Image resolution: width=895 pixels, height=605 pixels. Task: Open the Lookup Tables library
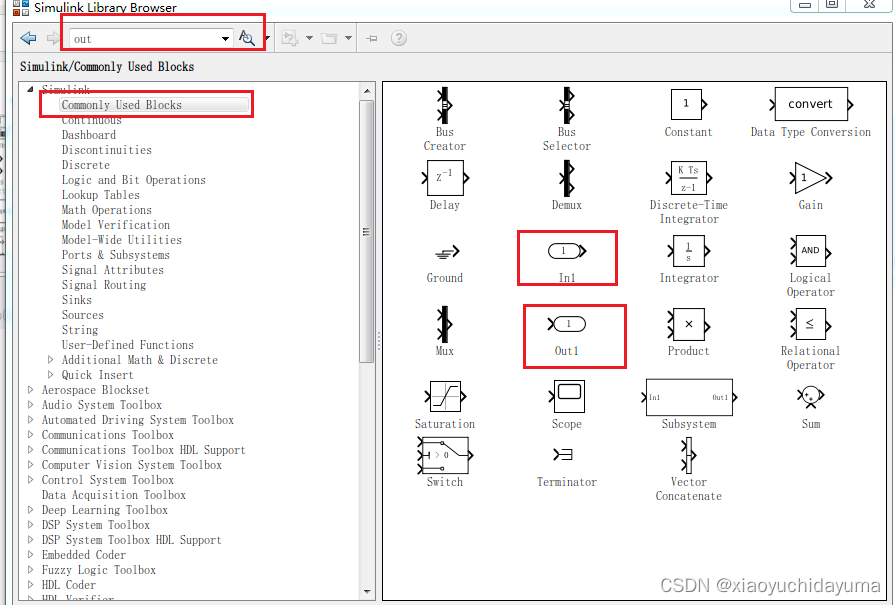pyautogui.click(x=100, y=195)
